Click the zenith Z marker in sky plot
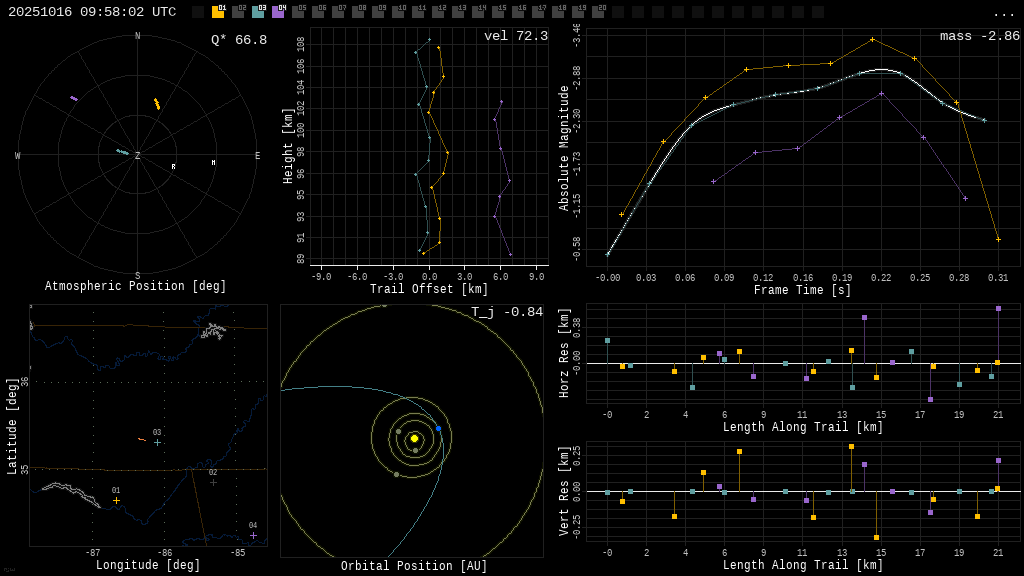 tap(137, 156)
